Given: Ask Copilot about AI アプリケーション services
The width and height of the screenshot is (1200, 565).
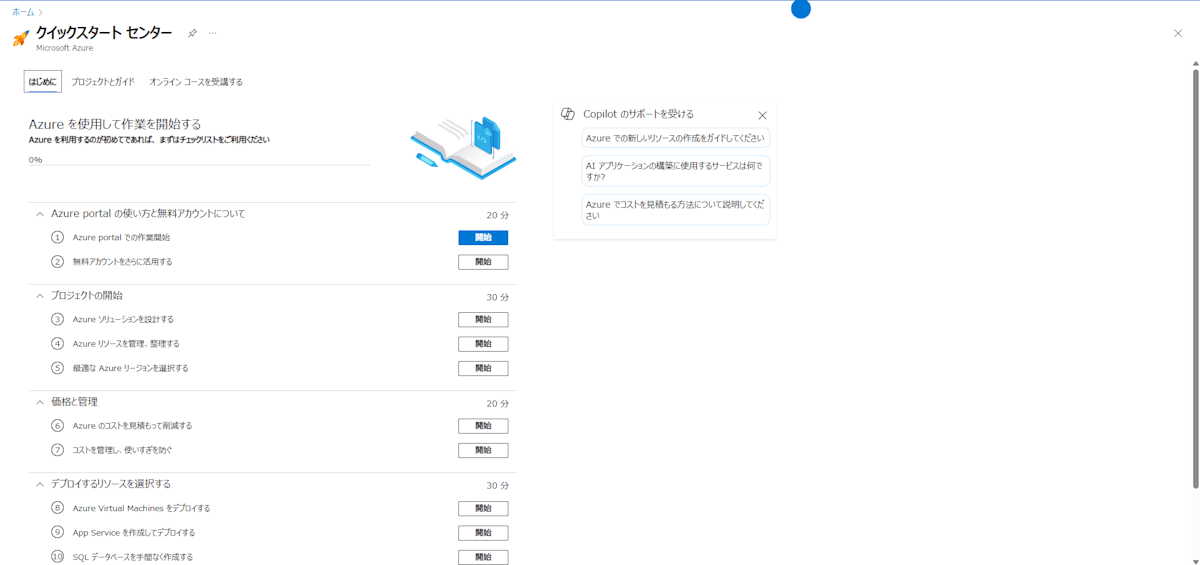Looking at the screenshot, I should click(x=676, y=170).
